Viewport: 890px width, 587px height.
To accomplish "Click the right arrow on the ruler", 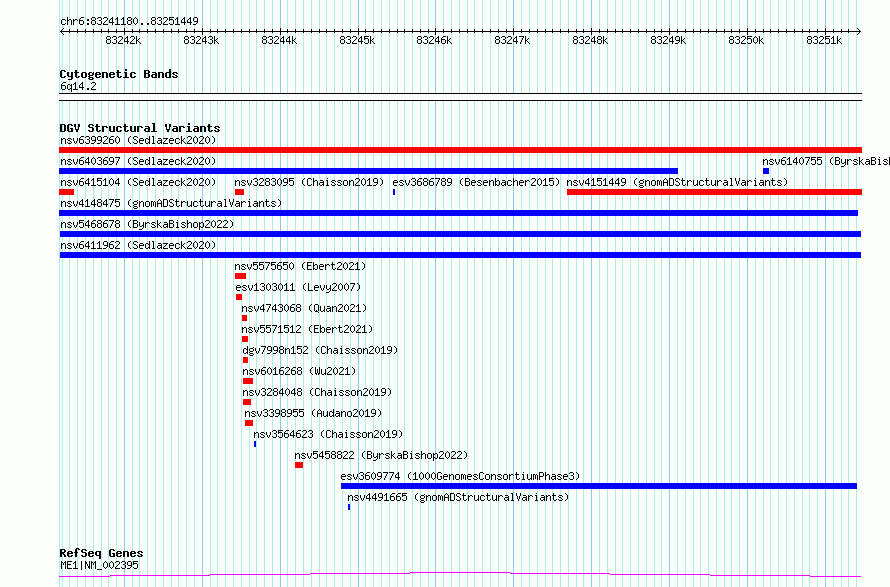I will [858, 32].
